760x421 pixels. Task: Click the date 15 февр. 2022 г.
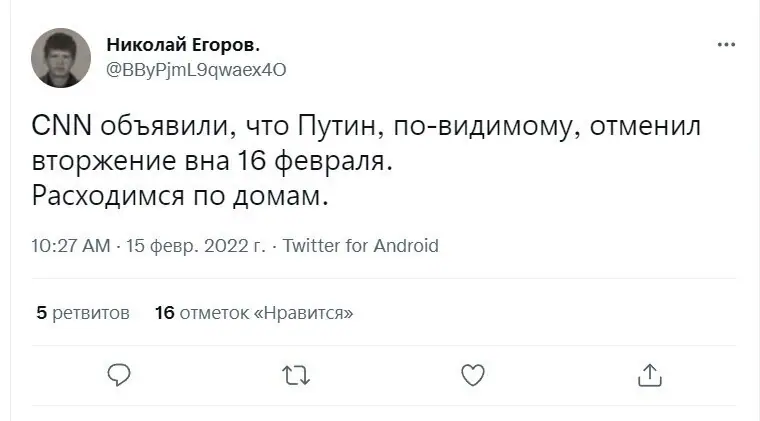click(197, 246)
